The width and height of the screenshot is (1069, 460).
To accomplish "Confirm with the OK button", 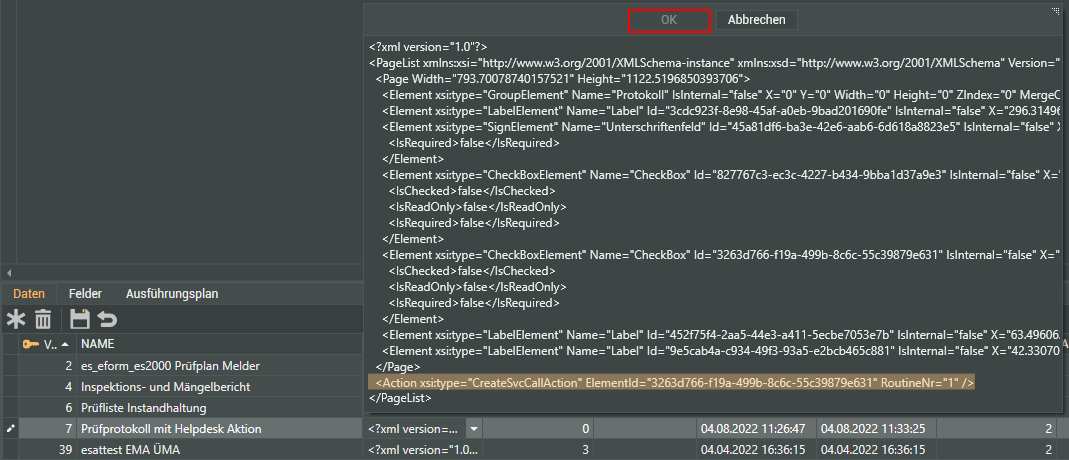I will click(669, 20).
